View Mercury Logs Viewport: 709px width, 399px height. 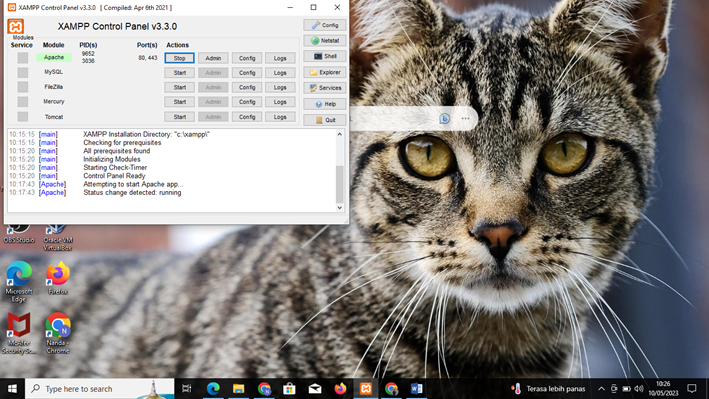click(x=280, y=102)
